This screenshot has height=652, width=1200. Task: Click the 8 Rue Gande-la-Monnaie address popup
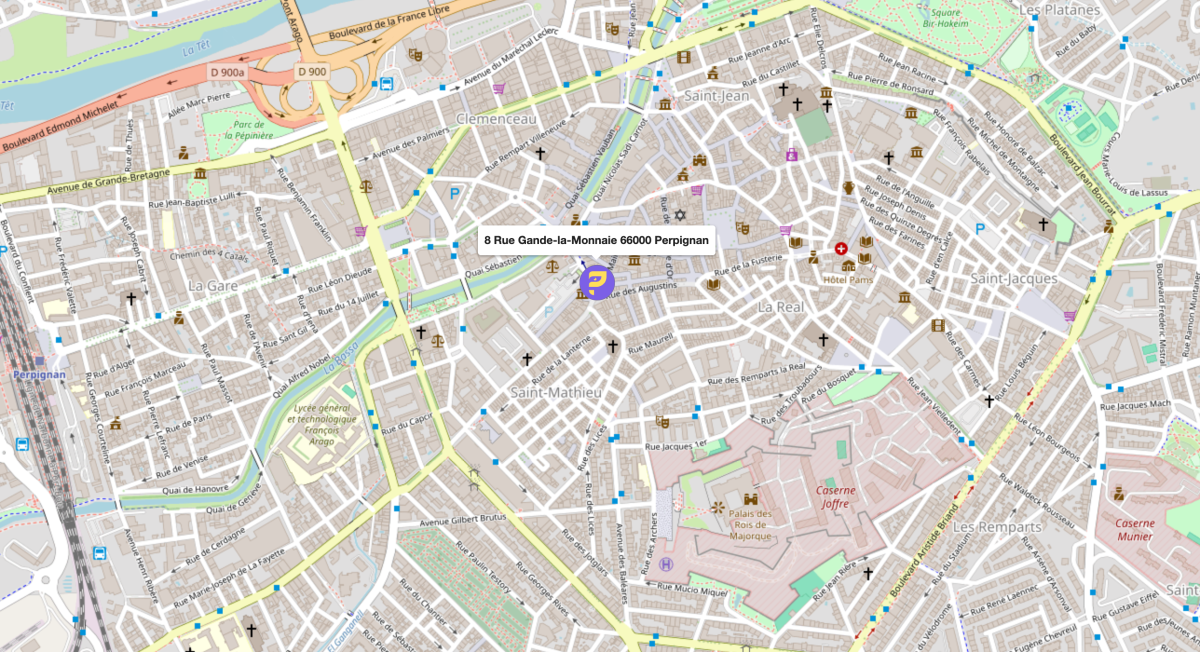596,240
